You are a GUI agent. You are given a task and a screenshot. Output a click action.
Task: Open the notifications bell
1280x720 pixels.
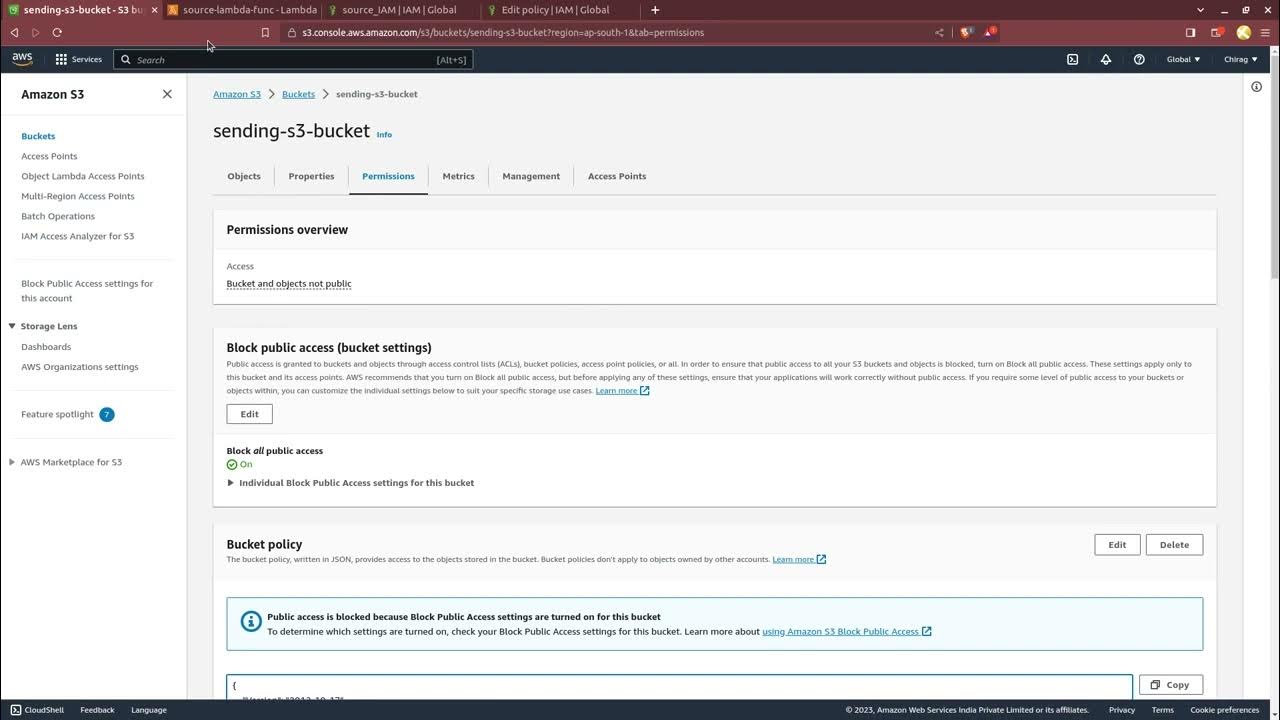tap(1106, 59)
